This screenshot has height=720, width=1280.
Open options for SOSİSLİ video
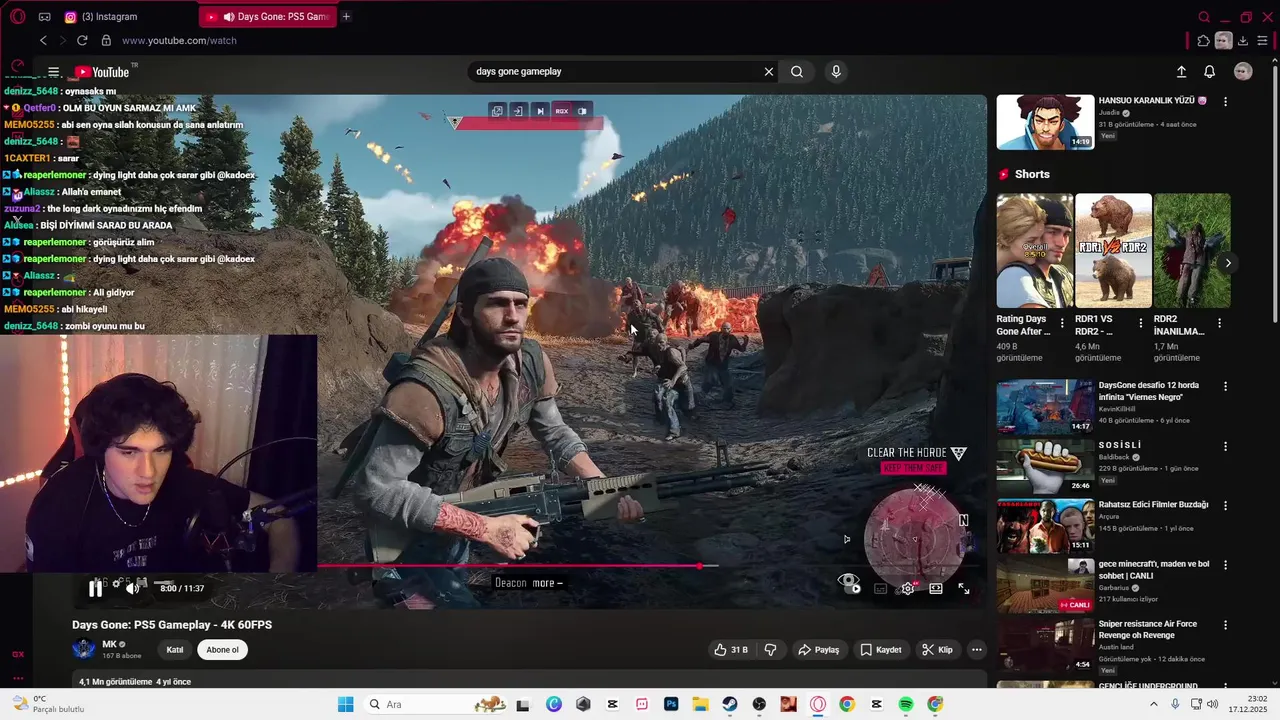coord(1225,446)
